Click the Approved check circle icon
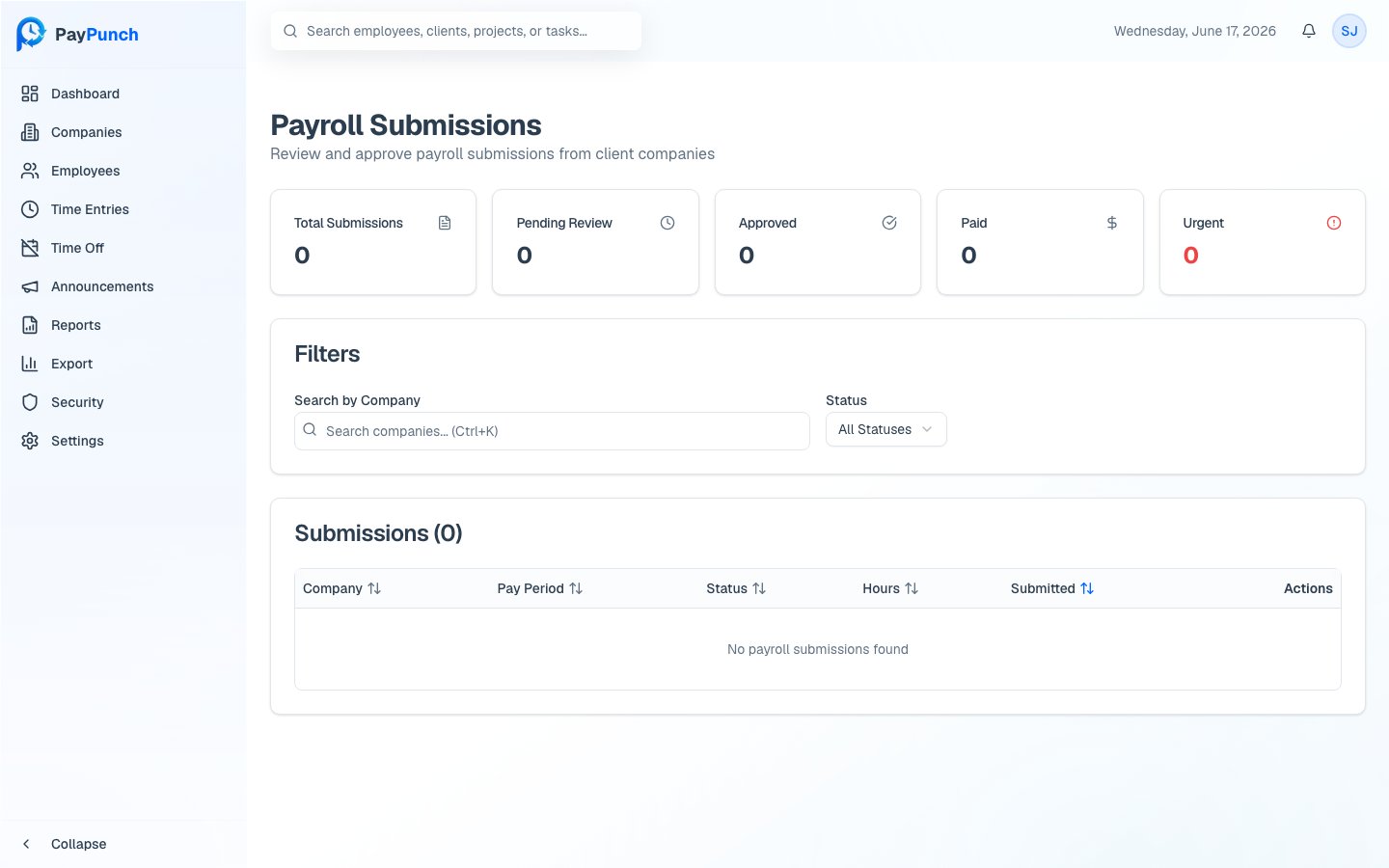 [889, 223]
